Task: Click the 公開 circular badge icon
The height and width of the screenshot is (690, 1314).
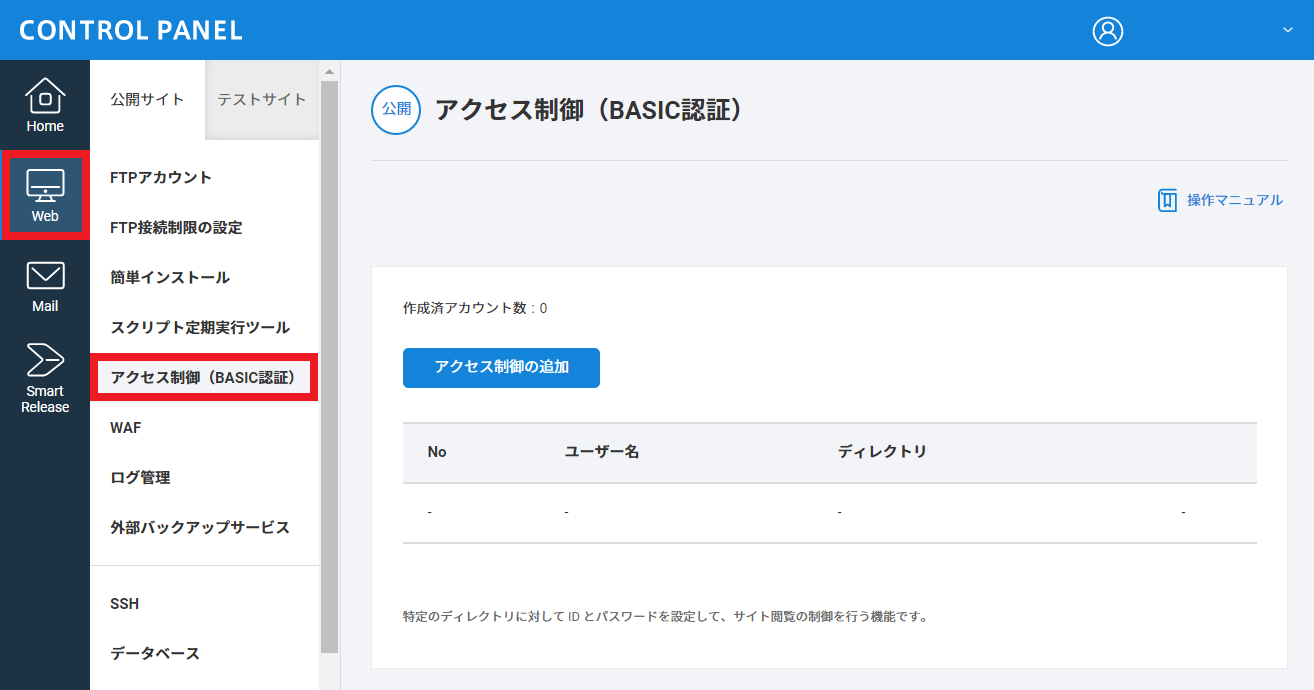Action: 396,110
